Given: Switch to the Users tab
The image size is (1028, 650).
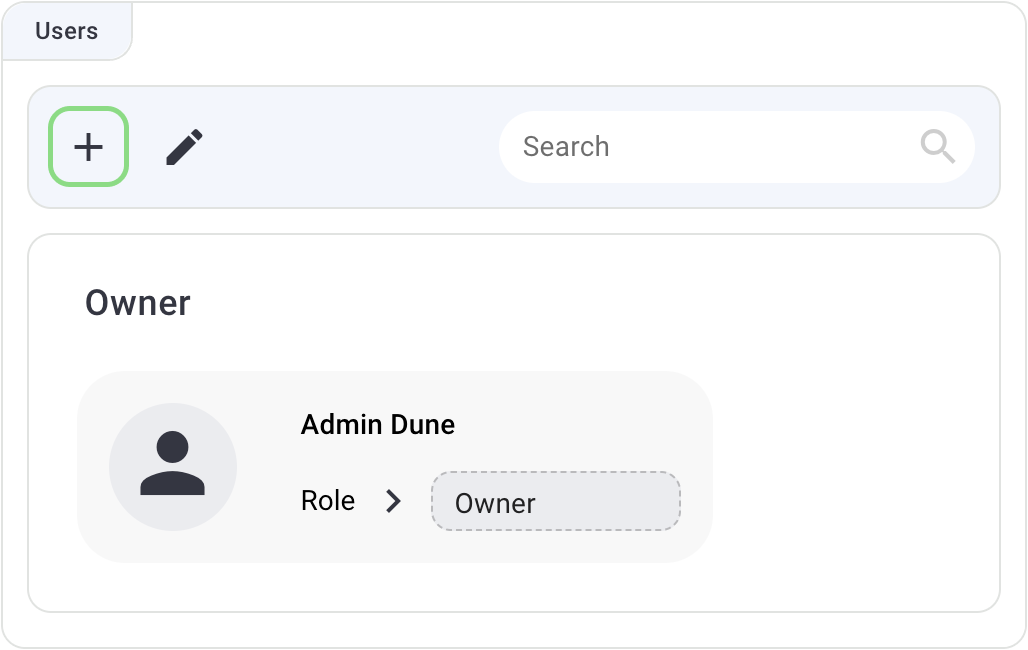Looking at the screenshot, I should [x=67, y=31].
